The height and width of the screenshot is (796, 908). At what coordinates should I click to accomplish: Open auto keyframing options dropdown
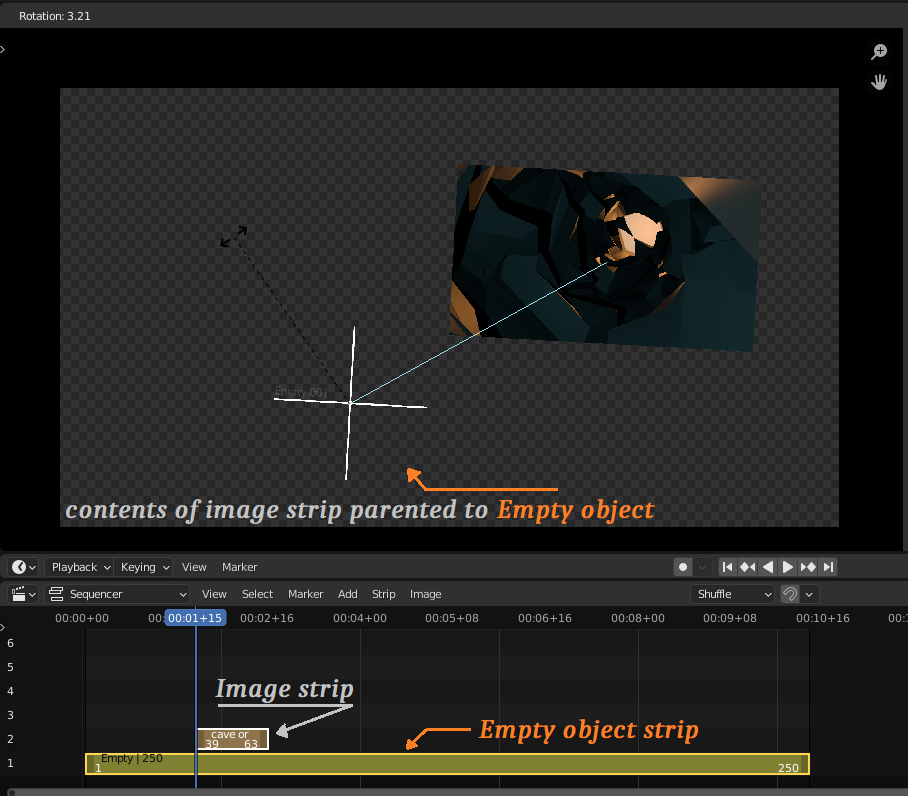pos(702,567)
